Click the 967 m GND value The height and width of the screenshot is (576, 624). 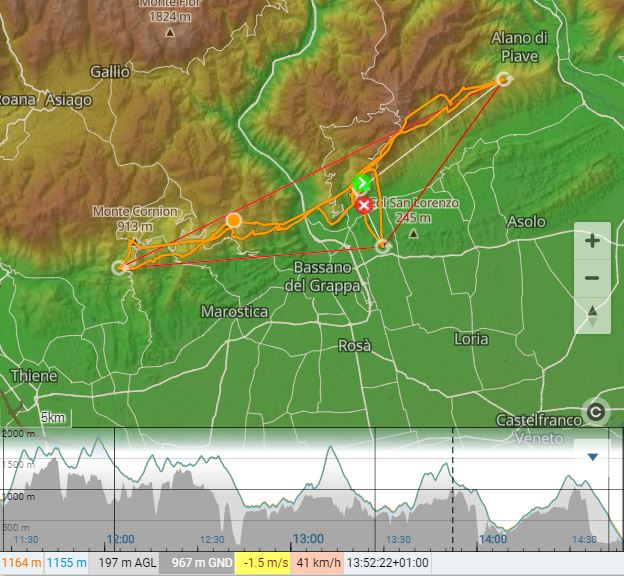click(197, 563)
